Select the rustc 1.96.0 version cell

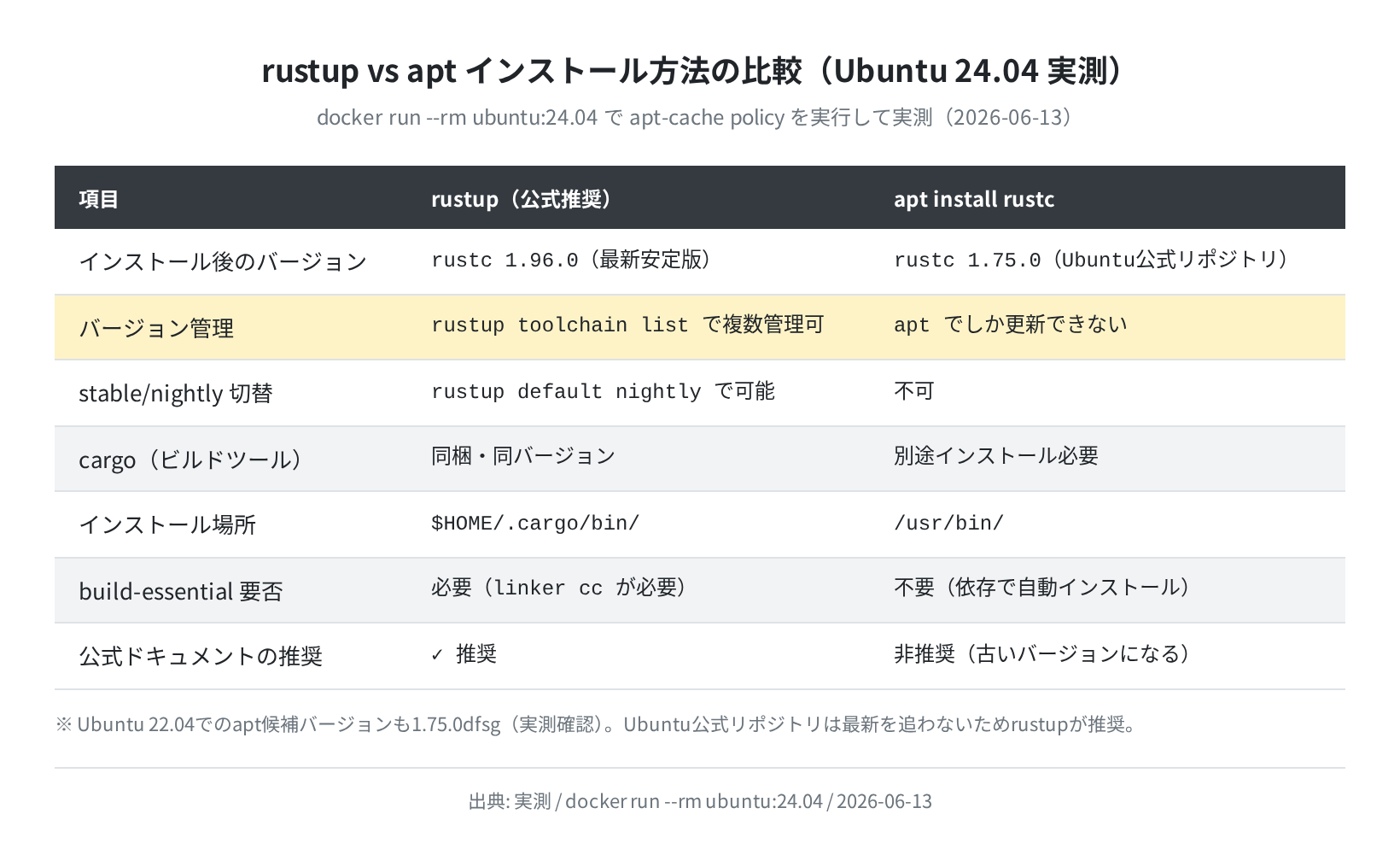coord(571,260)
